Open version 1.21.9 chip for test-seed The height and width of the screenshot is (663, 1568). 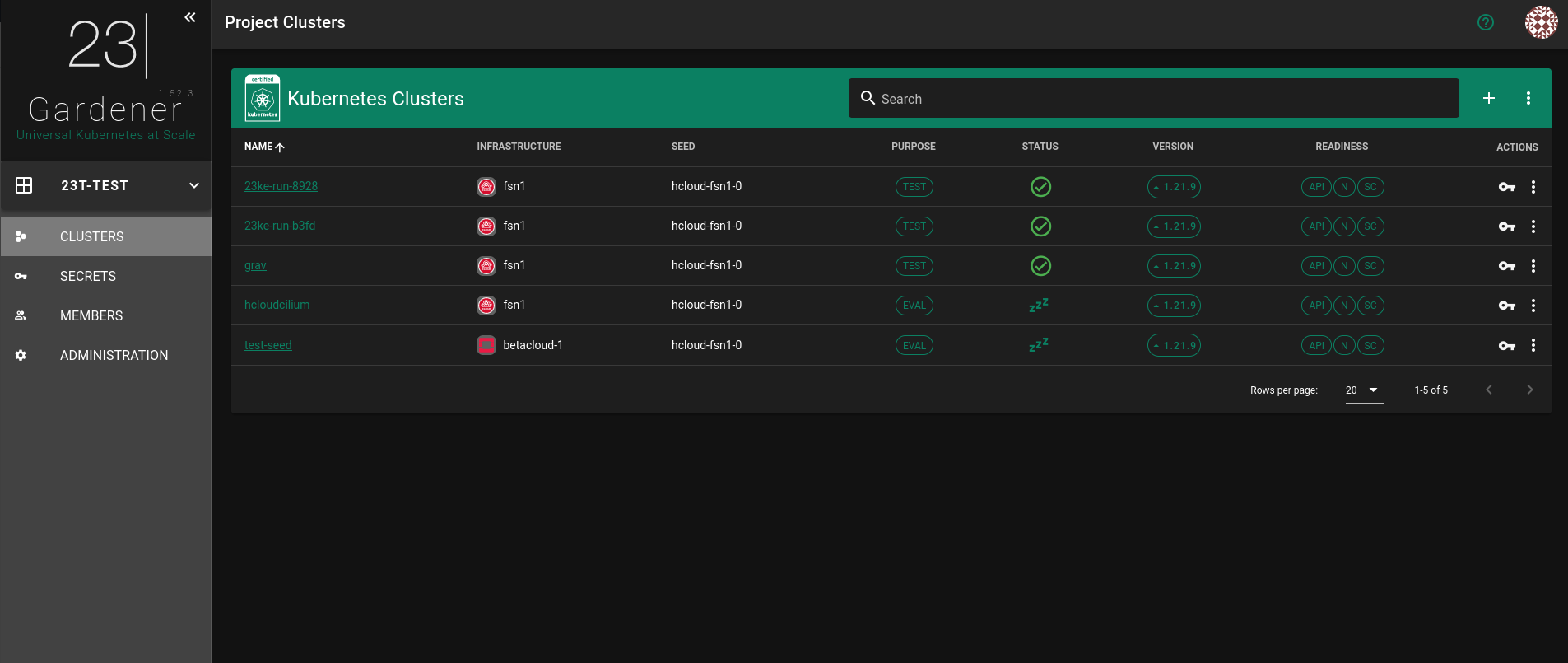[x=1174, y=346]
